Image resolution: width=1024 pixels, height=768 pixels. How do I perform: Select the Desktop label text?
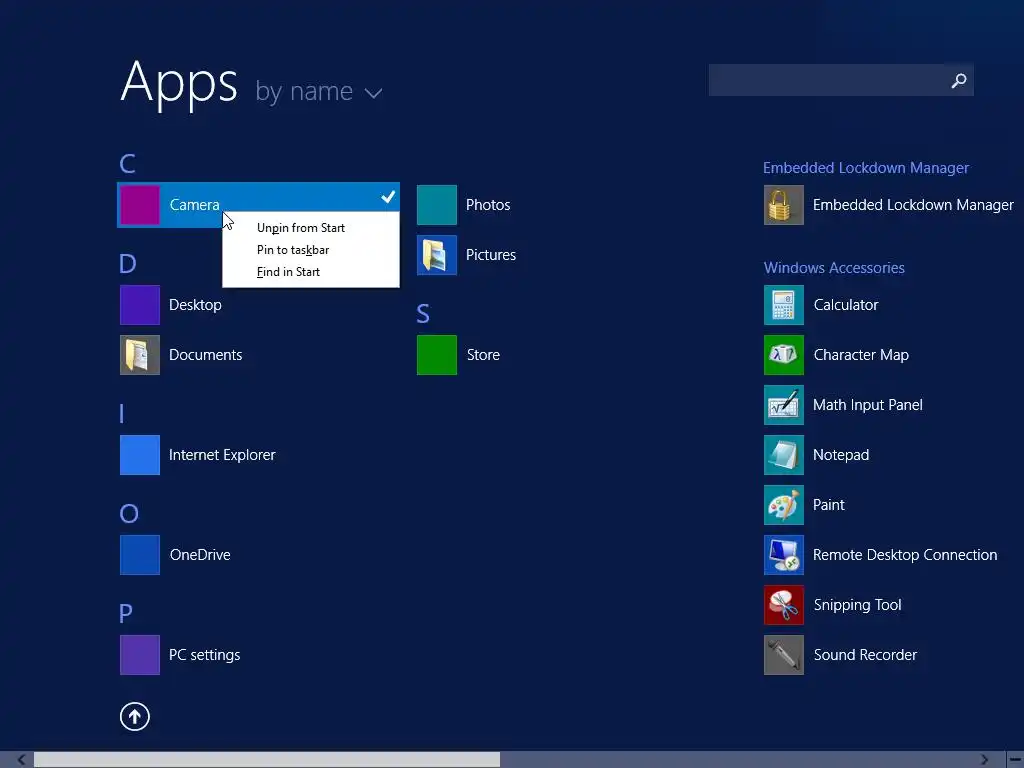pyautogui.click(x=195, y=305)
